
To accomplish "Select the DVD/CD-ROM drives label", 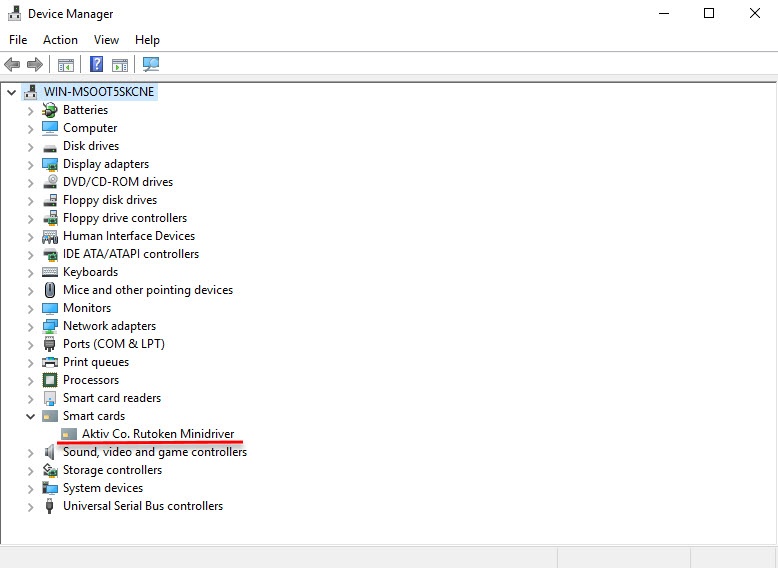I will 118,182.
